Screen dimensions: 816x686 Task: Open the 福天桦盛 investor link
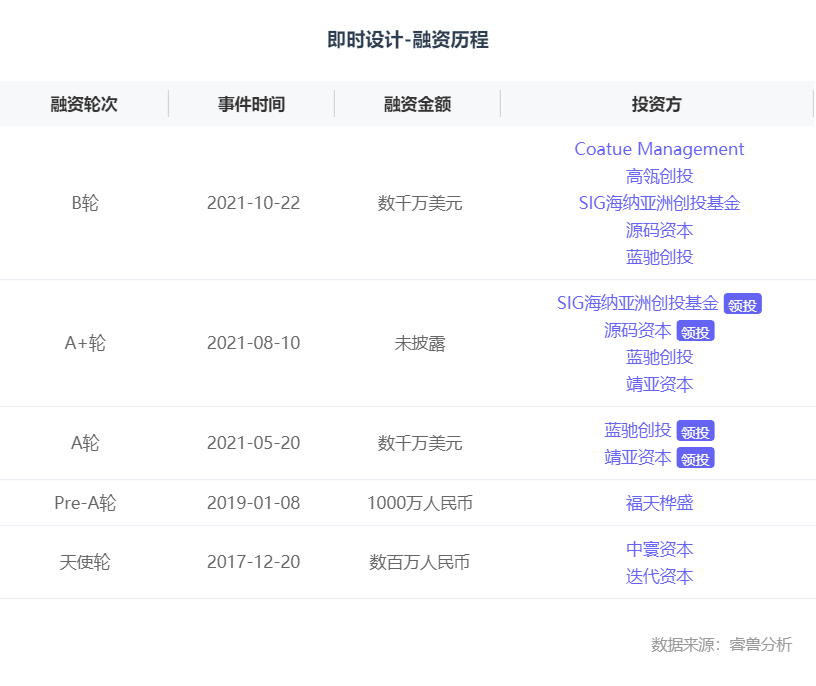tap(659, 503)
